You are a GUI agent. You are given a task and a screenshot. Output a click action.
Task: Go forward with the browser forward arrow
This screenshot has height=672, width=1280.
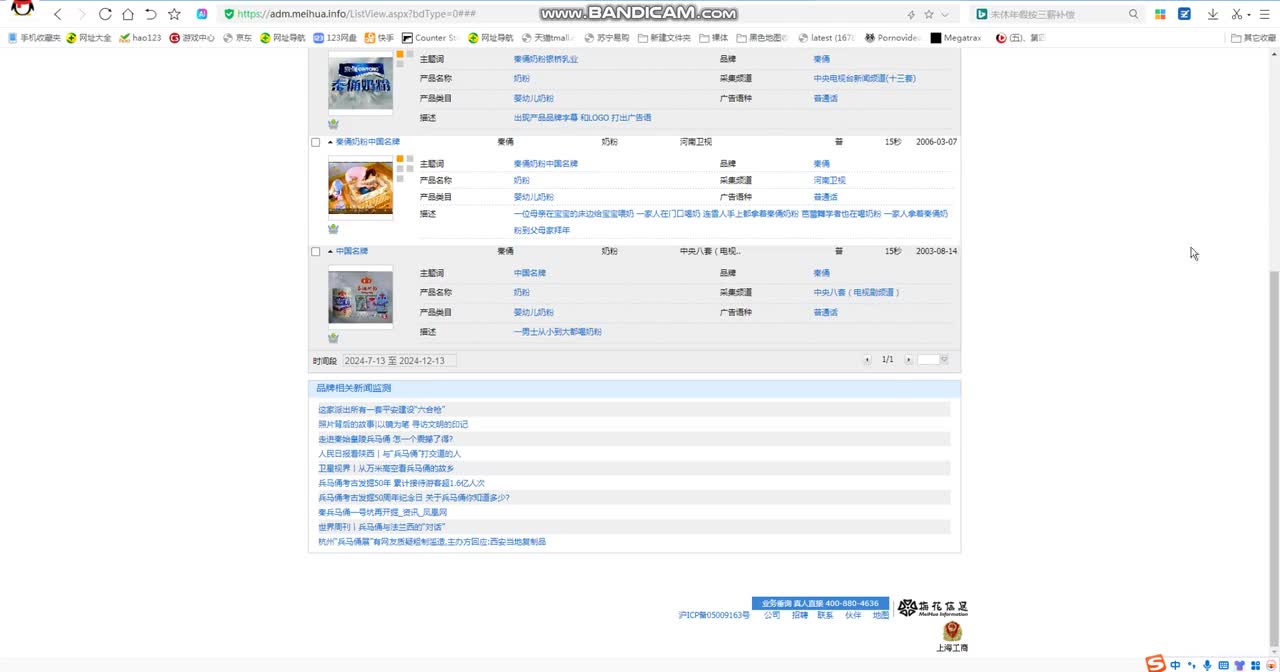click(81, 14)
